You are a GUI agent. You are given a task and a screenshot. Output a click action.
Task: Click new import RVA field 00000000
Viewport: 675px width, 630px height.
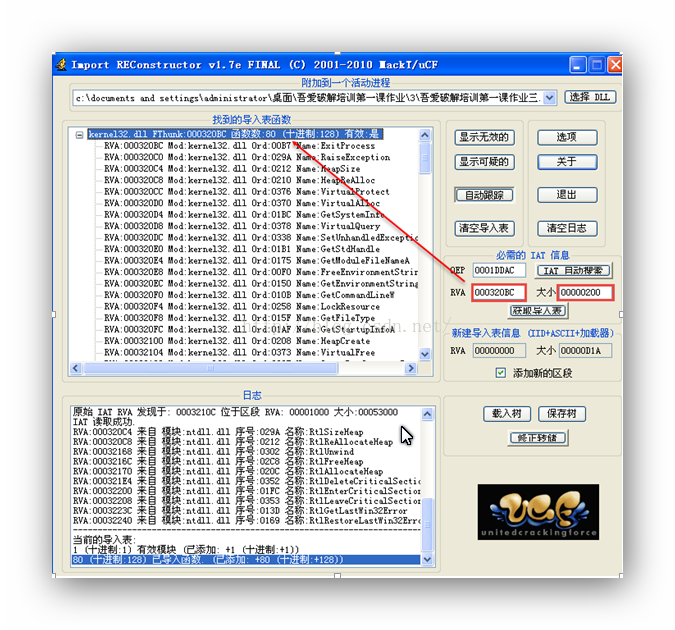point(499,351)
